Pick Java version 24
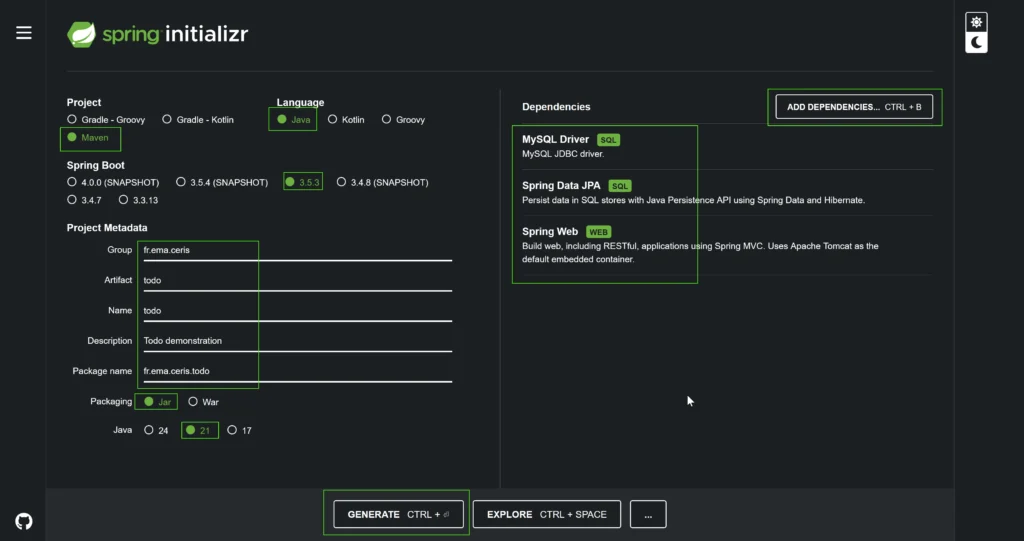This screenshot has width=1024, height=541. click(156, 430)
